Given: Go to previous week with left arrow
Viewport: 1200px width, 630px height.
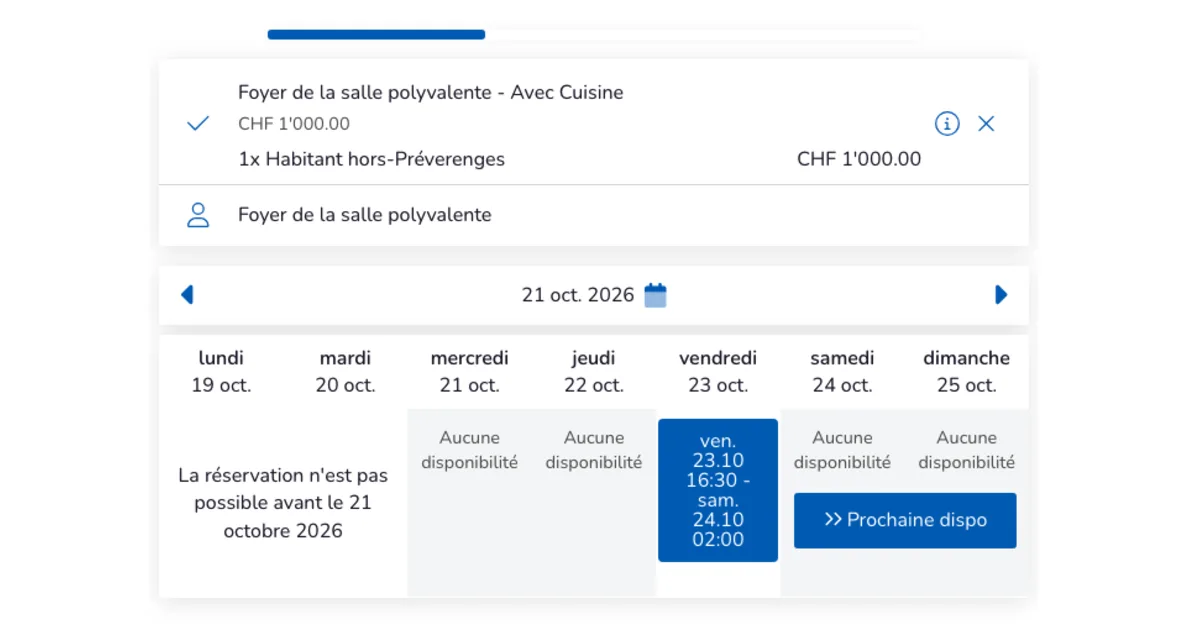Looking at the screenshot, I should pyautogui.click(x=187, y=295).
